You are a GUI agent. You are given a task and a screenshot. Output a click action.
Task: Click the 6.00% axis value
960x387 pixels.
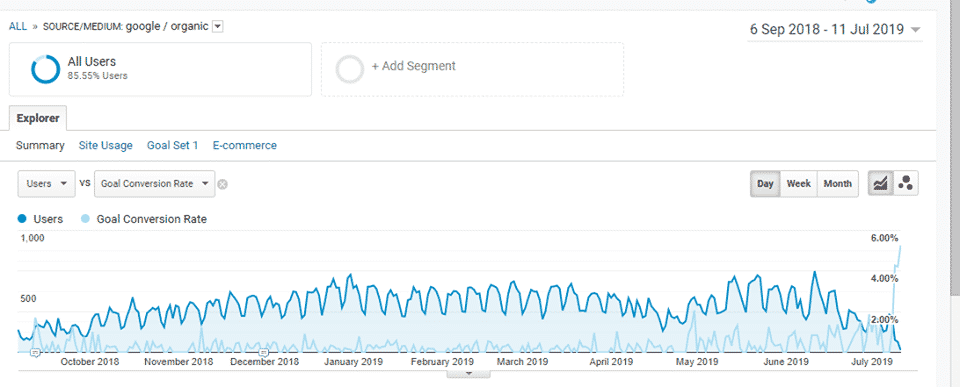coord(884,238)
